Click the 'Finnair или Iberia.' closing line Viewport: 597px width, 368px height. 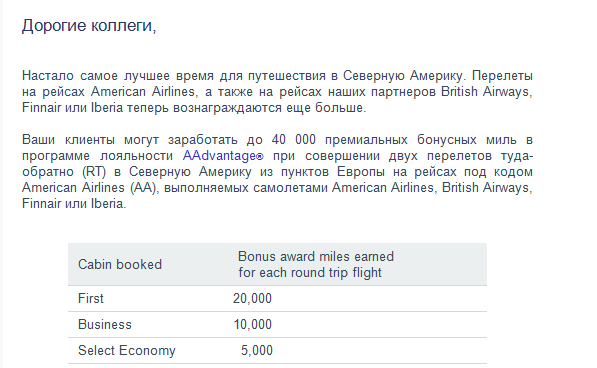(74, 204)
